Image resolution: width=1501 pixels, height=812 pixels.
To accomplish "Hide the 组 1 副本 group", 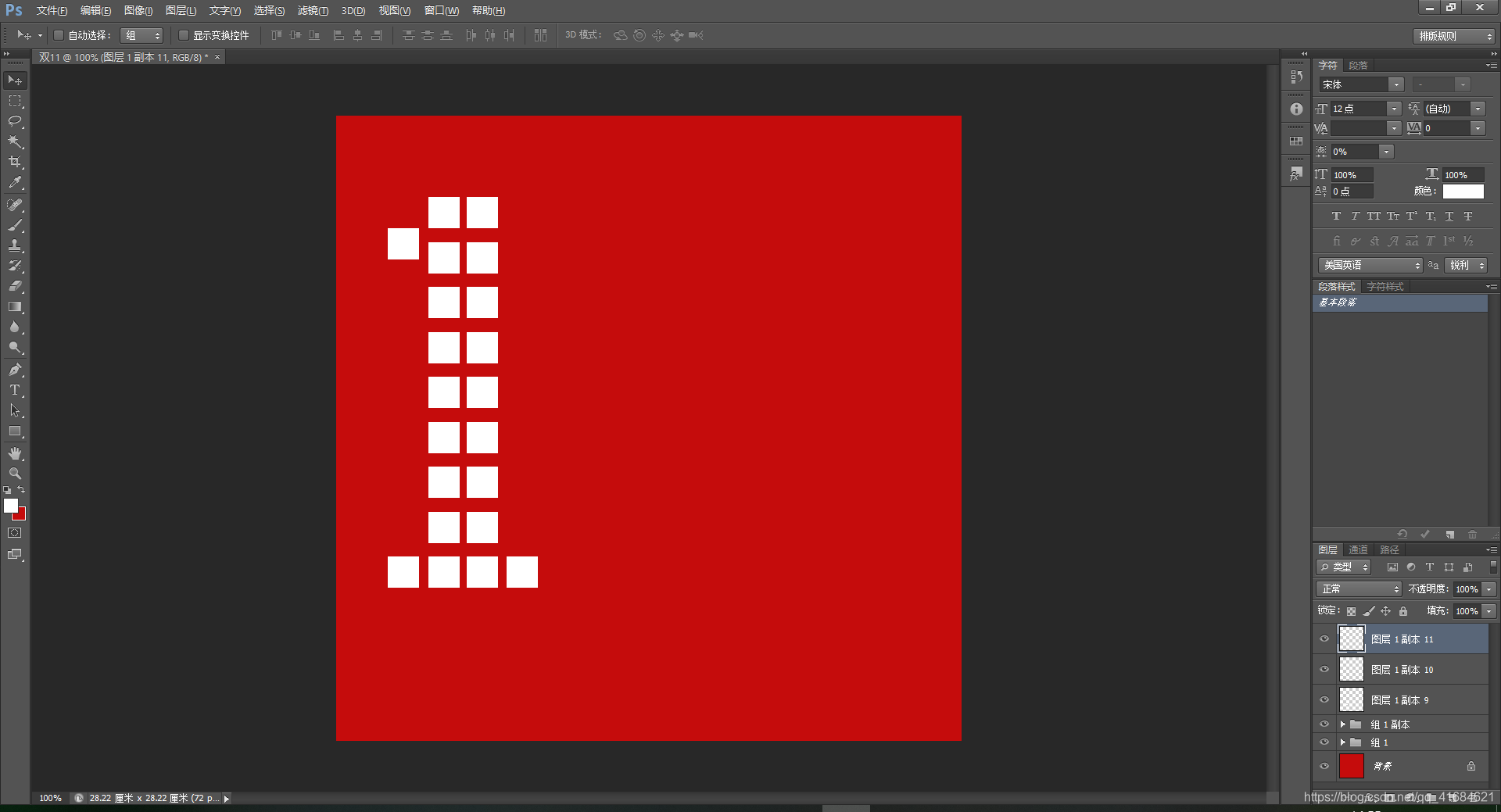I will point(1324,724).
